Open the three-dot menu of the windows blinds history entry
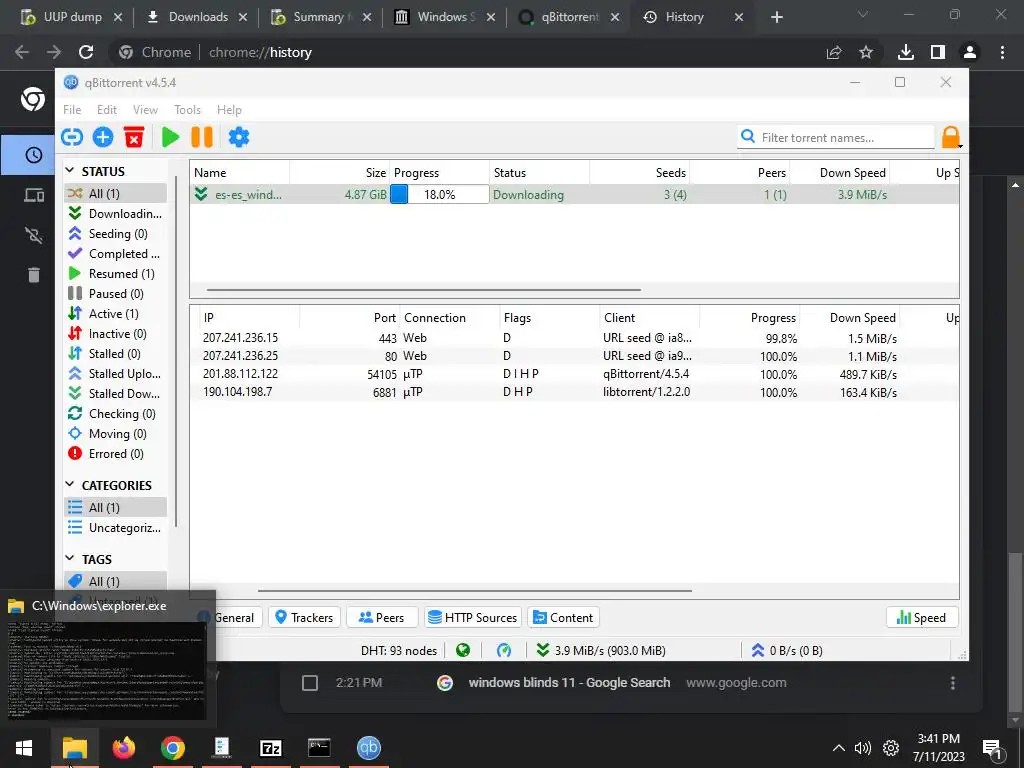 pos(953,683)
